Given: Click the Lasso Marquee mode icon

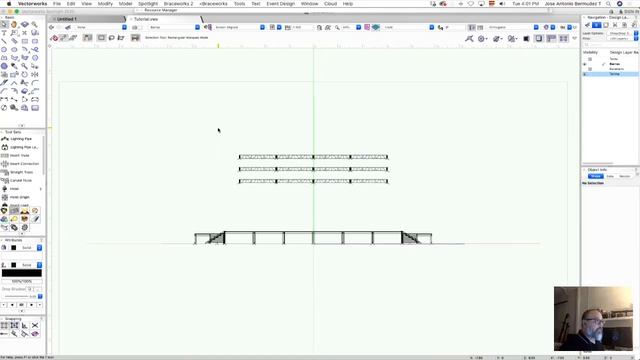Looking at the screenshot, I should pos(111,38).
